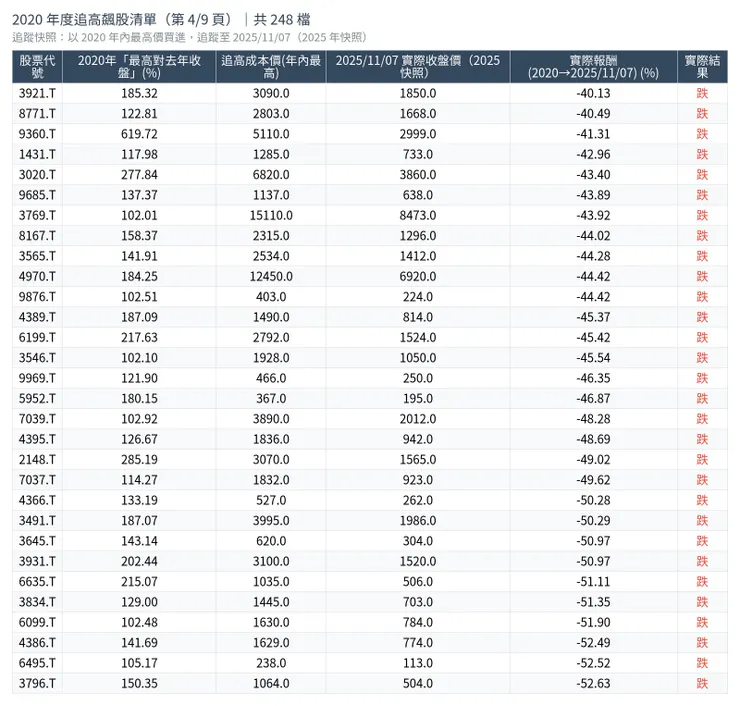
Task: Click stock code 3491.T
Action: pos(37,521)
